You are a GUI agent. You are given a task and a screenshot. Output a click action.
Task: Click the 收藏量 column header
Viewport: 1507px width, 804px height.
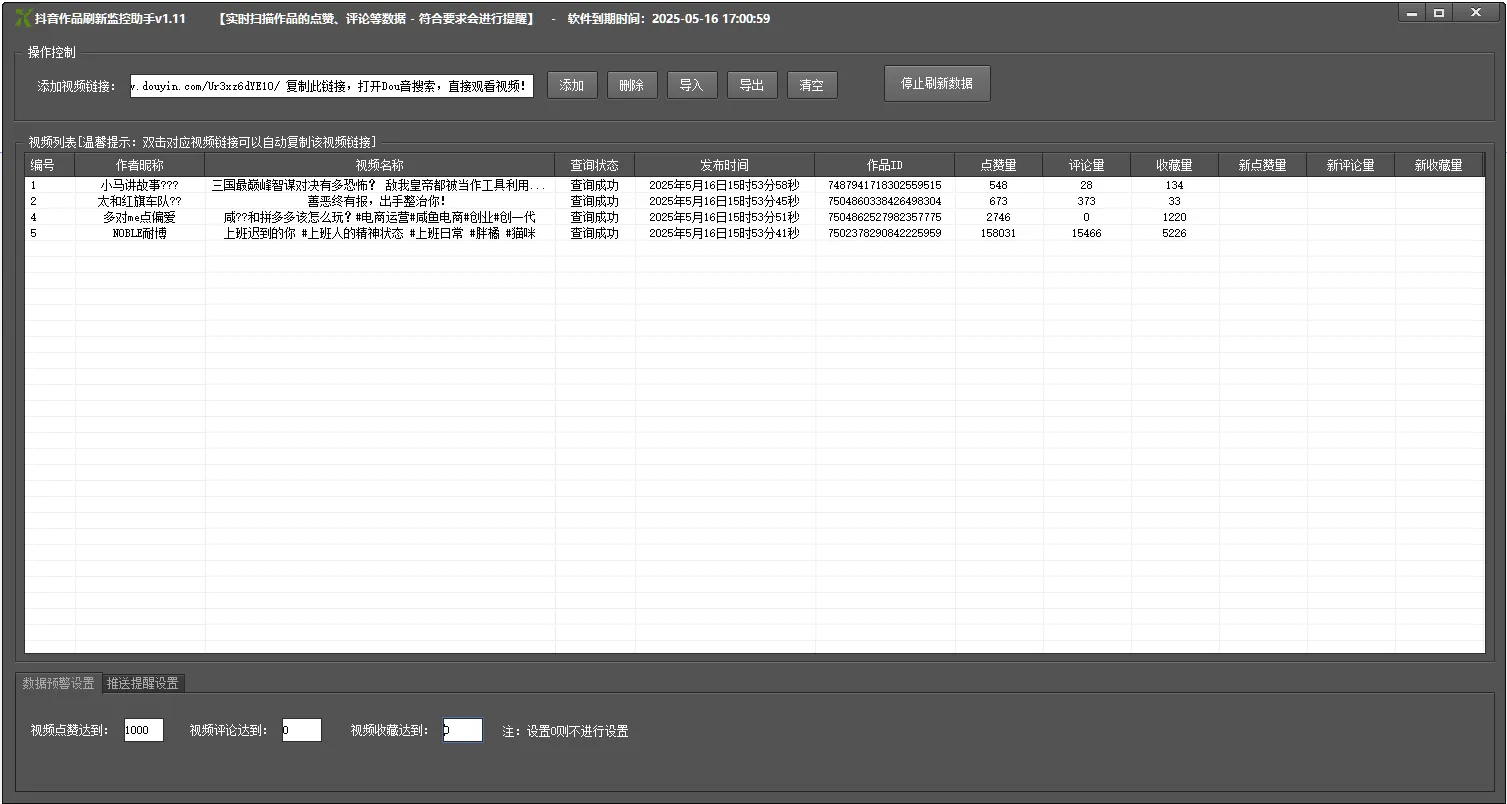pyautogui.click(x=1174, y=165)
